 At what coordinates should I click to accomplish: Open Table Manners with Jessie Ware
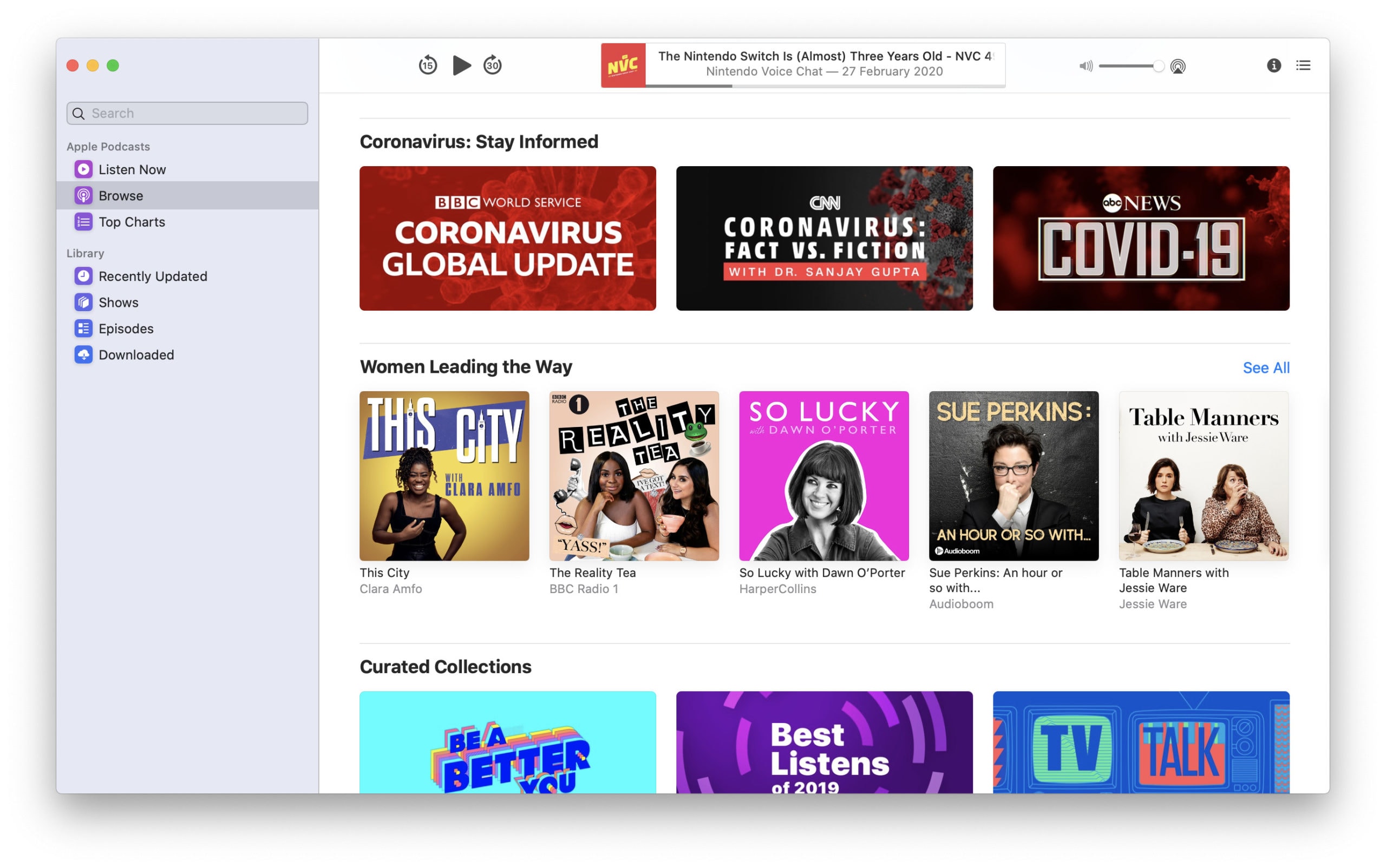pos(1203,477)
